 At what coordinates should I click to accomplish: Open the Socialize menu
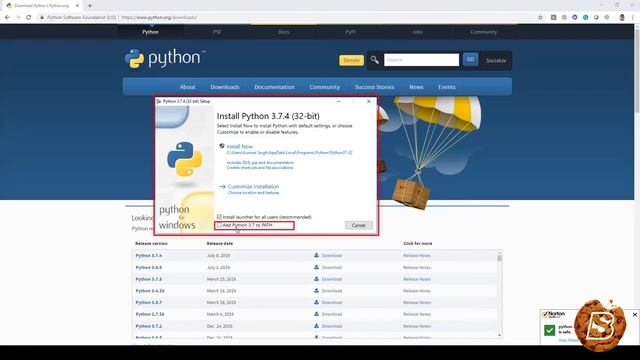tap(496, 60)
